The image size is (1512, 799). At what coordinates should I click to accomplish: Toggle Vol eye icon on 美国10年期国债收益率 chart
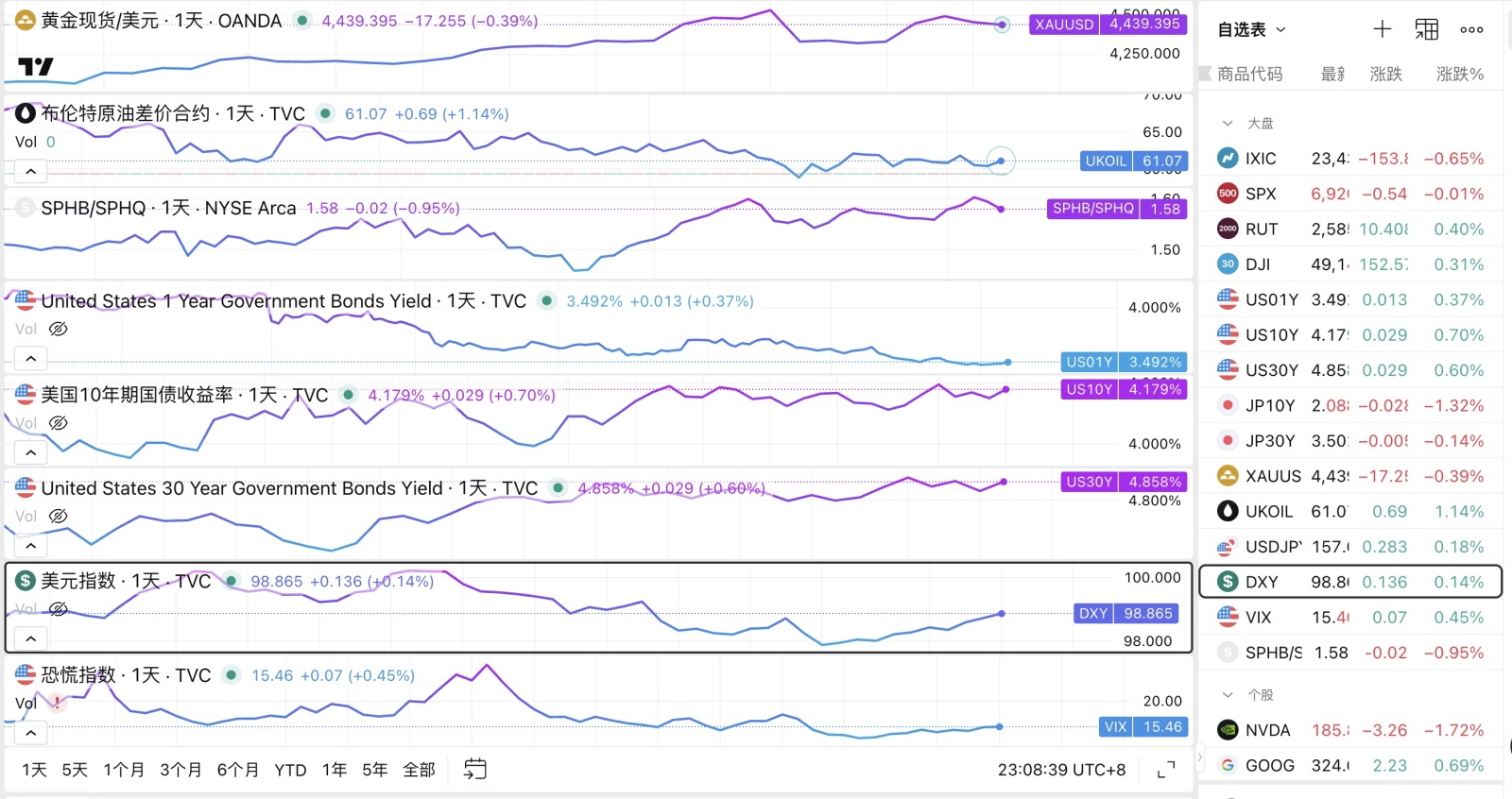pyautogui.click(x=58, y=423)
